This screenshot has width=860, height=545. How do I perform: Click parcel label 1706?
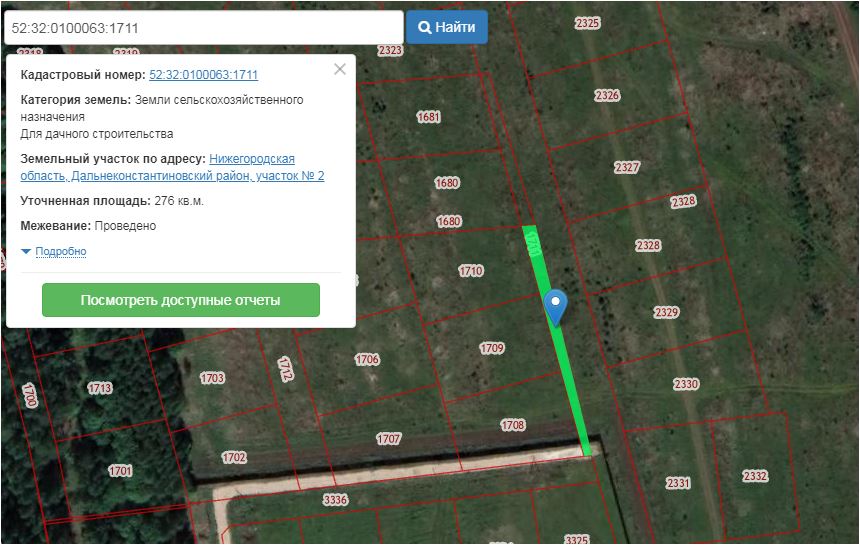point(367,359)
